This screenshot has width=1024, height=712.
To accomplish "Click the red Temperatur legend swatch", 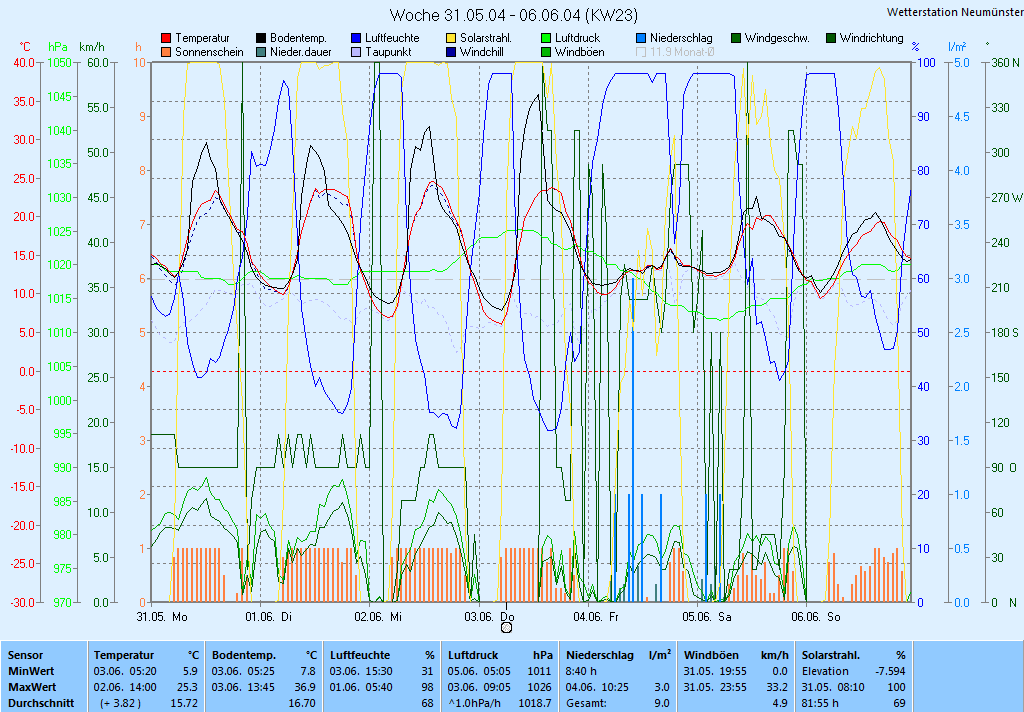I will (x=166, y=38).
